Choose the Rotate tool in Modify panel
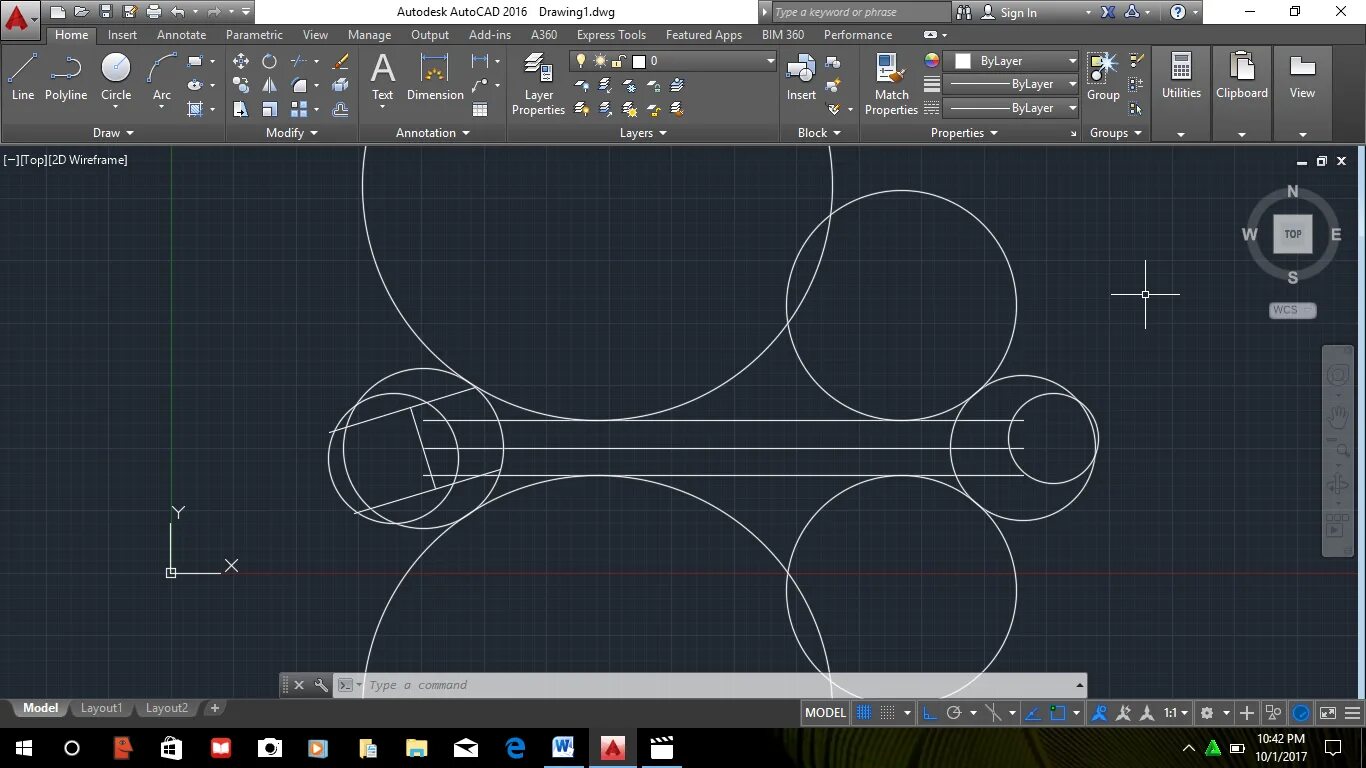Viewport: 1366px width, 768px height. pyautogui.click(x=269, y=61)
